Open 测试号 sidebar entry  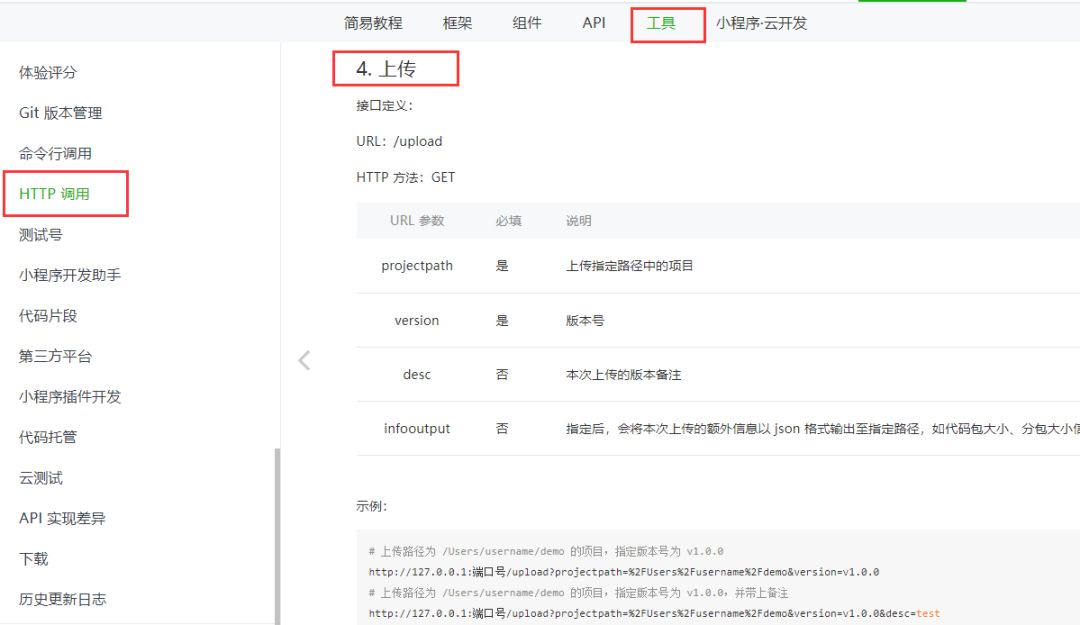tap(41, 235)
